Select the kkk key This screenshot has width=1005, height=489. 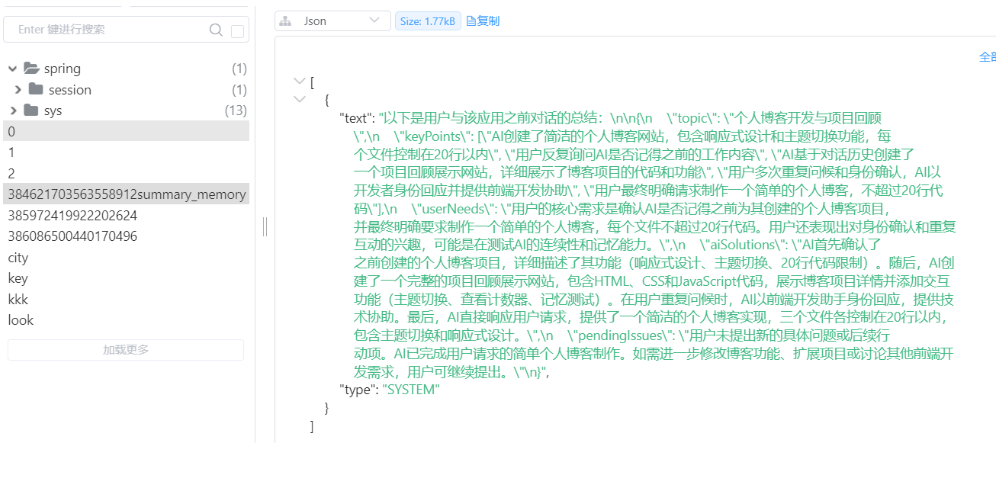(x=126, y=299)
